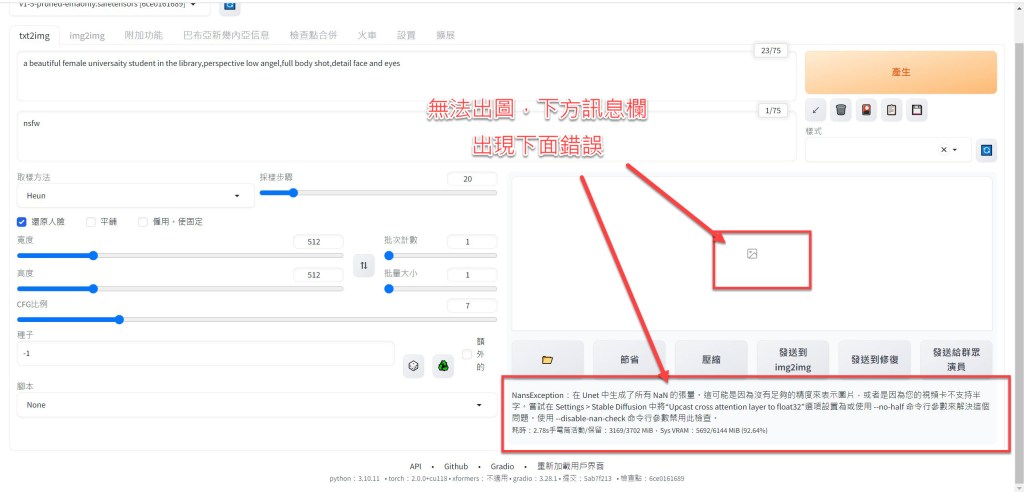Image resolution: width=1024 pixels, height=492 pixels.
Task: Click the clipboard icon to apply styles
Action: click(x=891, y=110)
